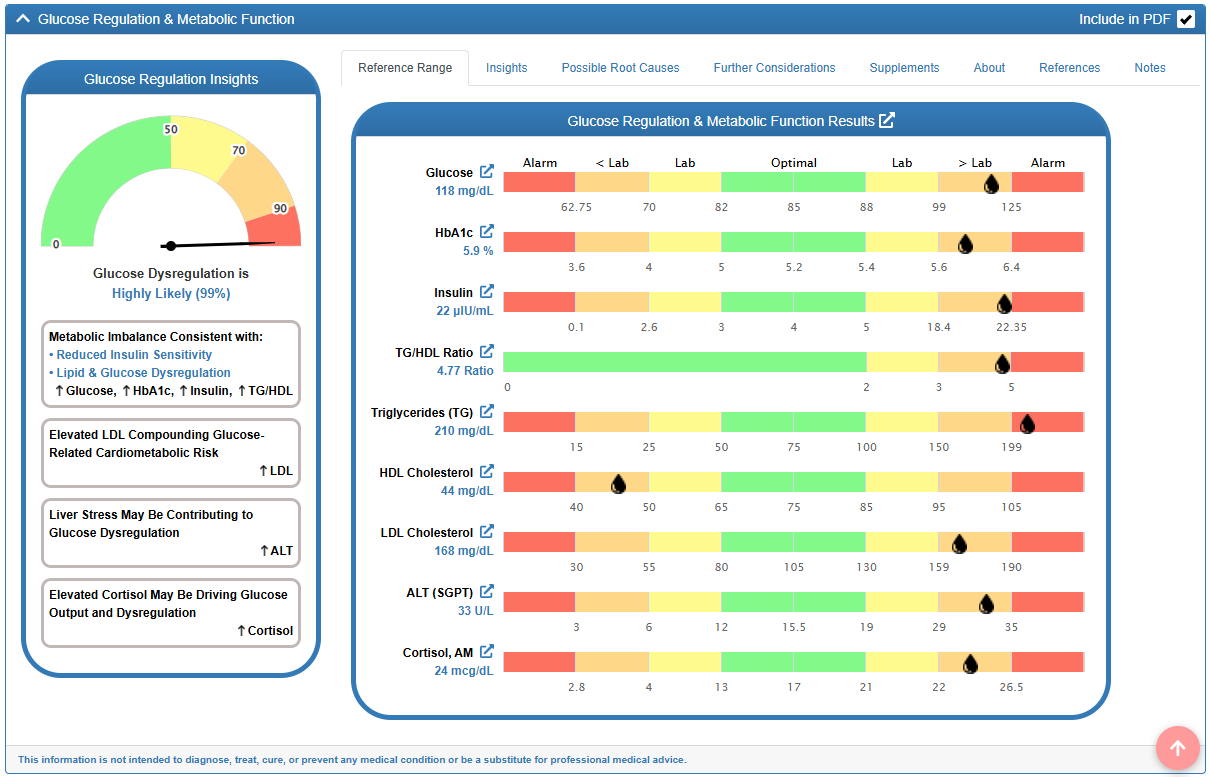The width and height of the screenshot is (1210, 777).
Task: Switch to the References tab
Action: click(x=1069, y=68)
